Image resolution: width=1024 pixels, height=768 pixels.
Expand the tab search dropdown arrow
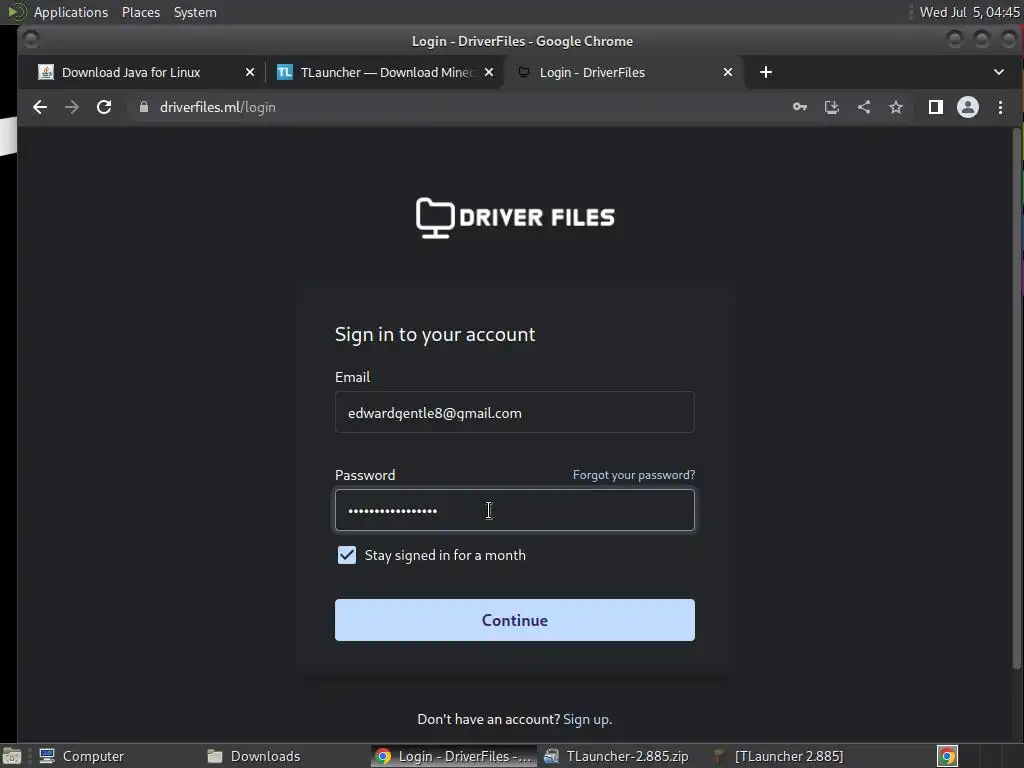click(999, 72)
